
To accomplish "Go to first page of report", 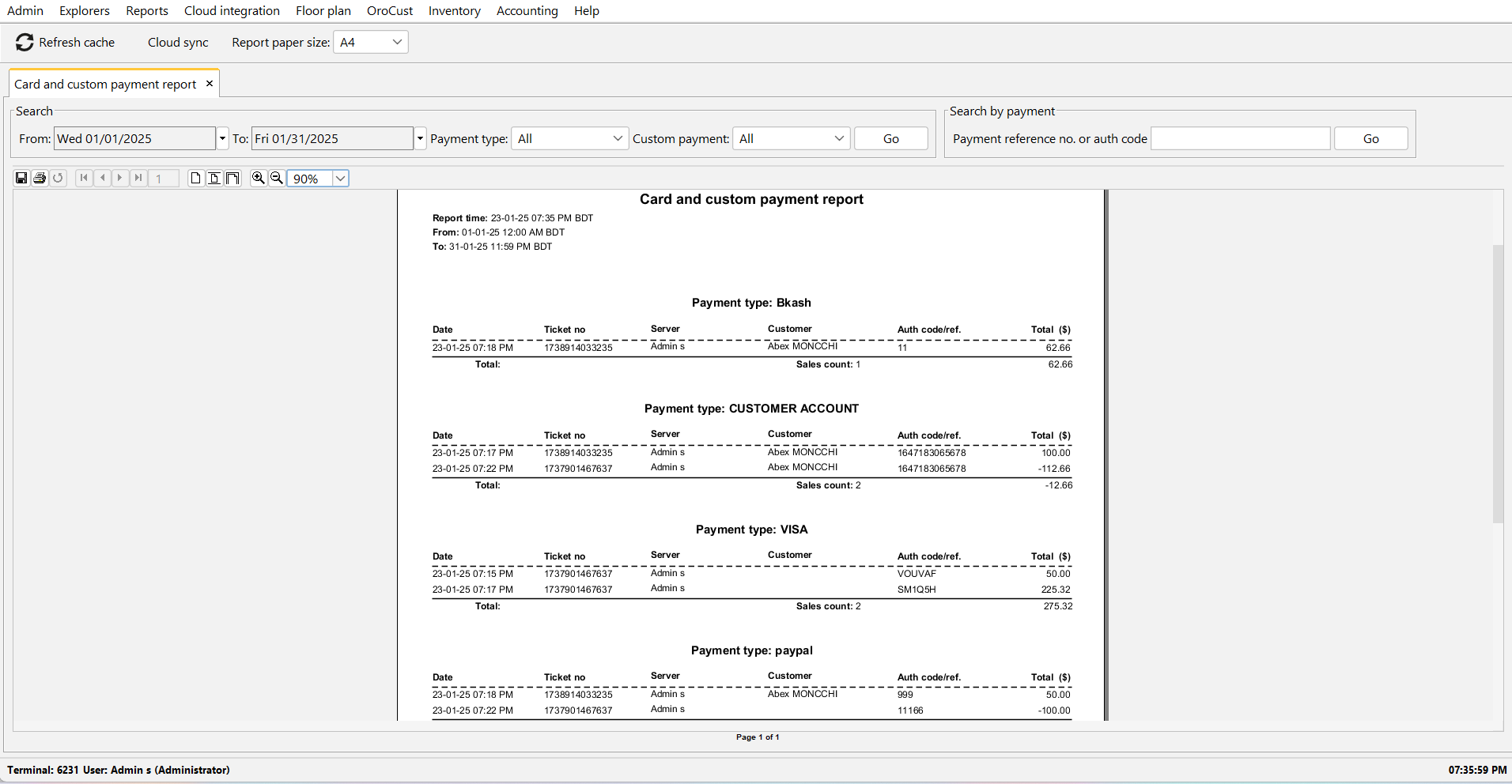I will click(84, 178).
